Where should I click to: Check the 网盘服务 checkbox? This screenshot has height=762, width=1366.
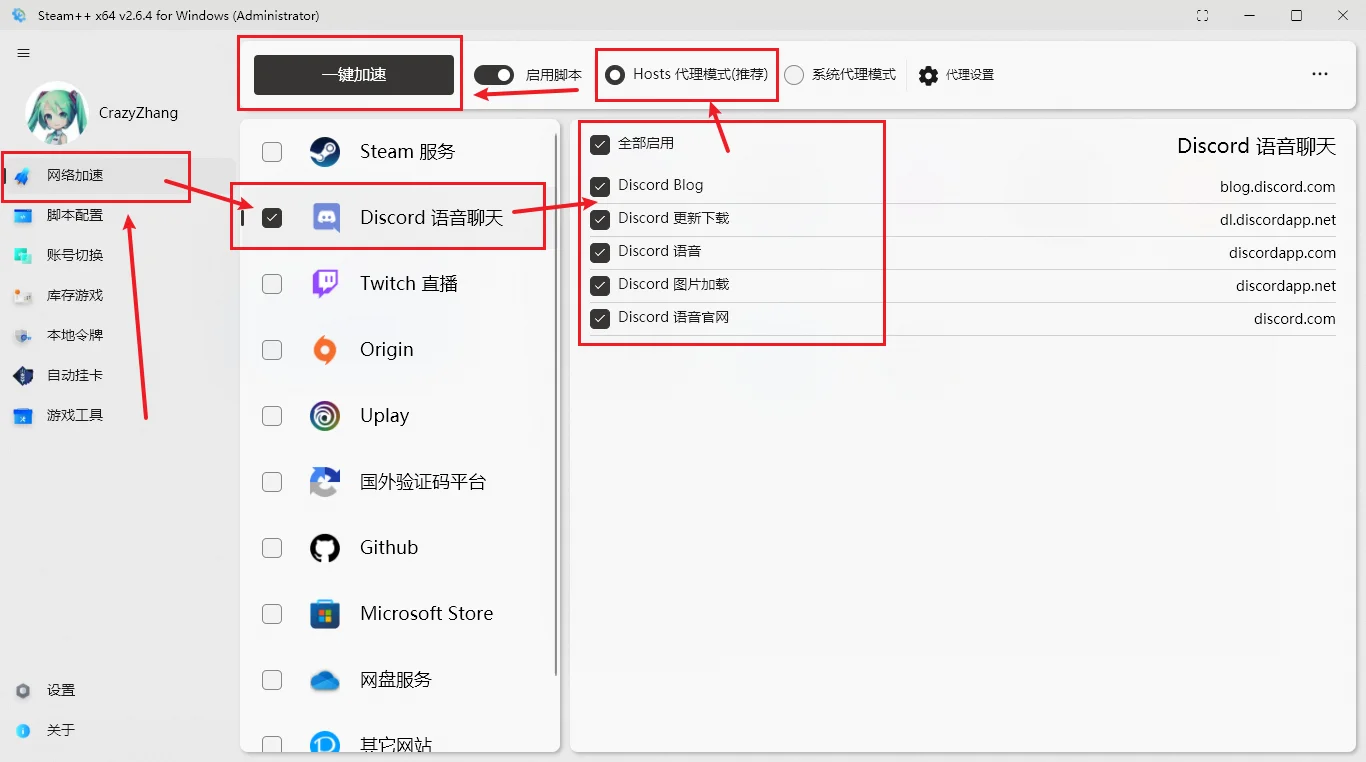point(272,680)
